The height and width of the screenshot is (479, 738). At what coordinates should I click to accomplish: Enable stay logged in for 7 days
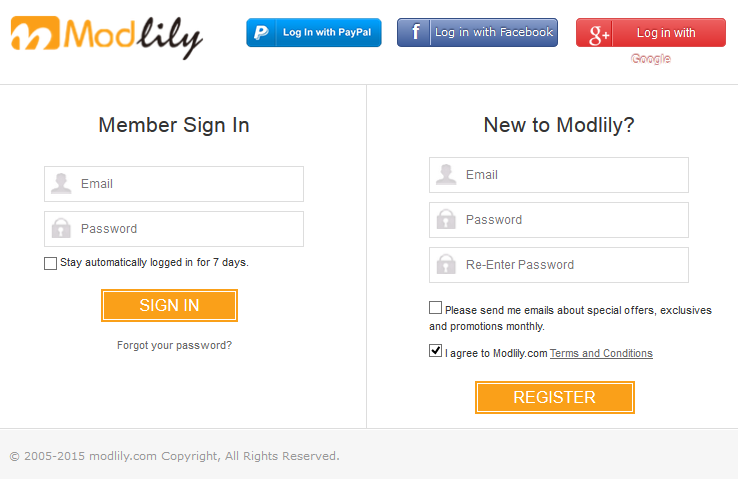click(51, 263)
